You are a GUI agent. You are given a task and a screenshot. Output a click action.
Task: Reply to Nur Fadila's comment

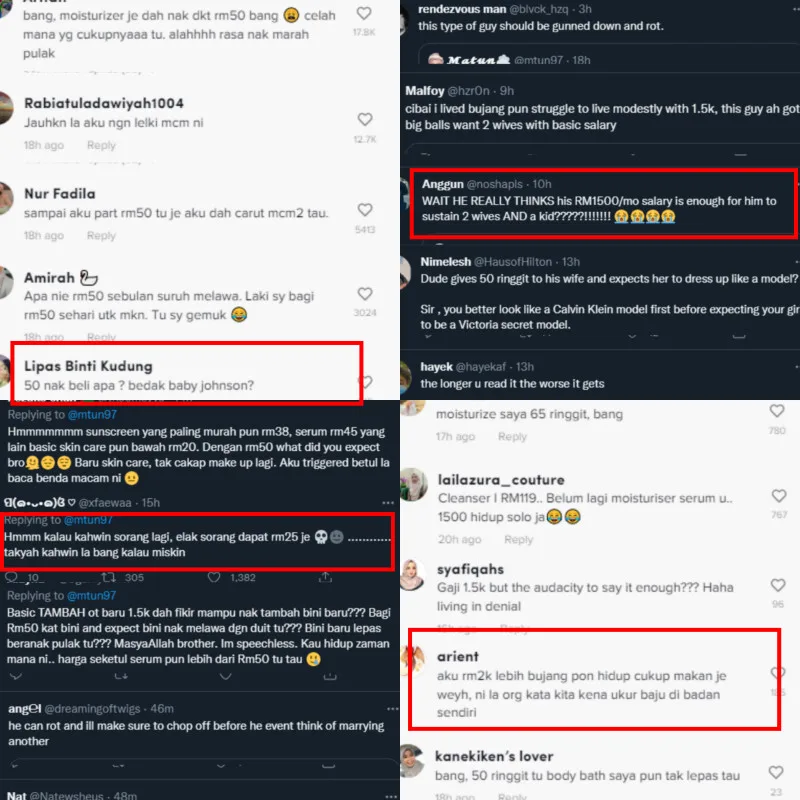coord(101,235)
